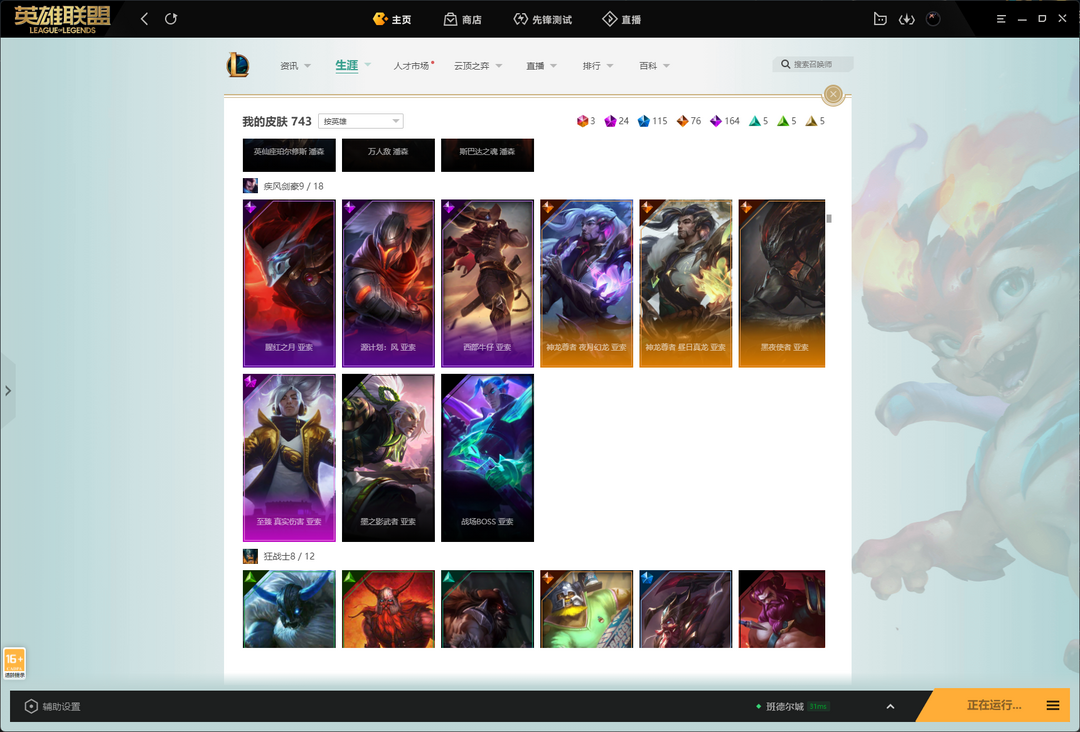Expand the 直播 menu in the sub-navigation
This screenshot has height=732, width=1080.
pos(541,66)
